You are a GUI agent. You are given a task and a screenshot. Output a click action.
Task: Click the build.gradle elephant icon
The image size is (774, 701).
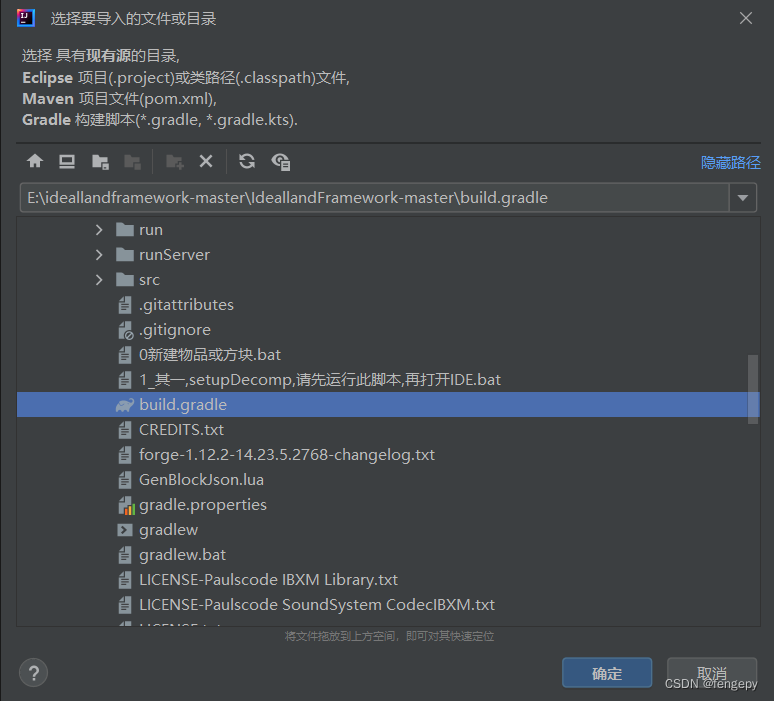[x=125, y=405]
